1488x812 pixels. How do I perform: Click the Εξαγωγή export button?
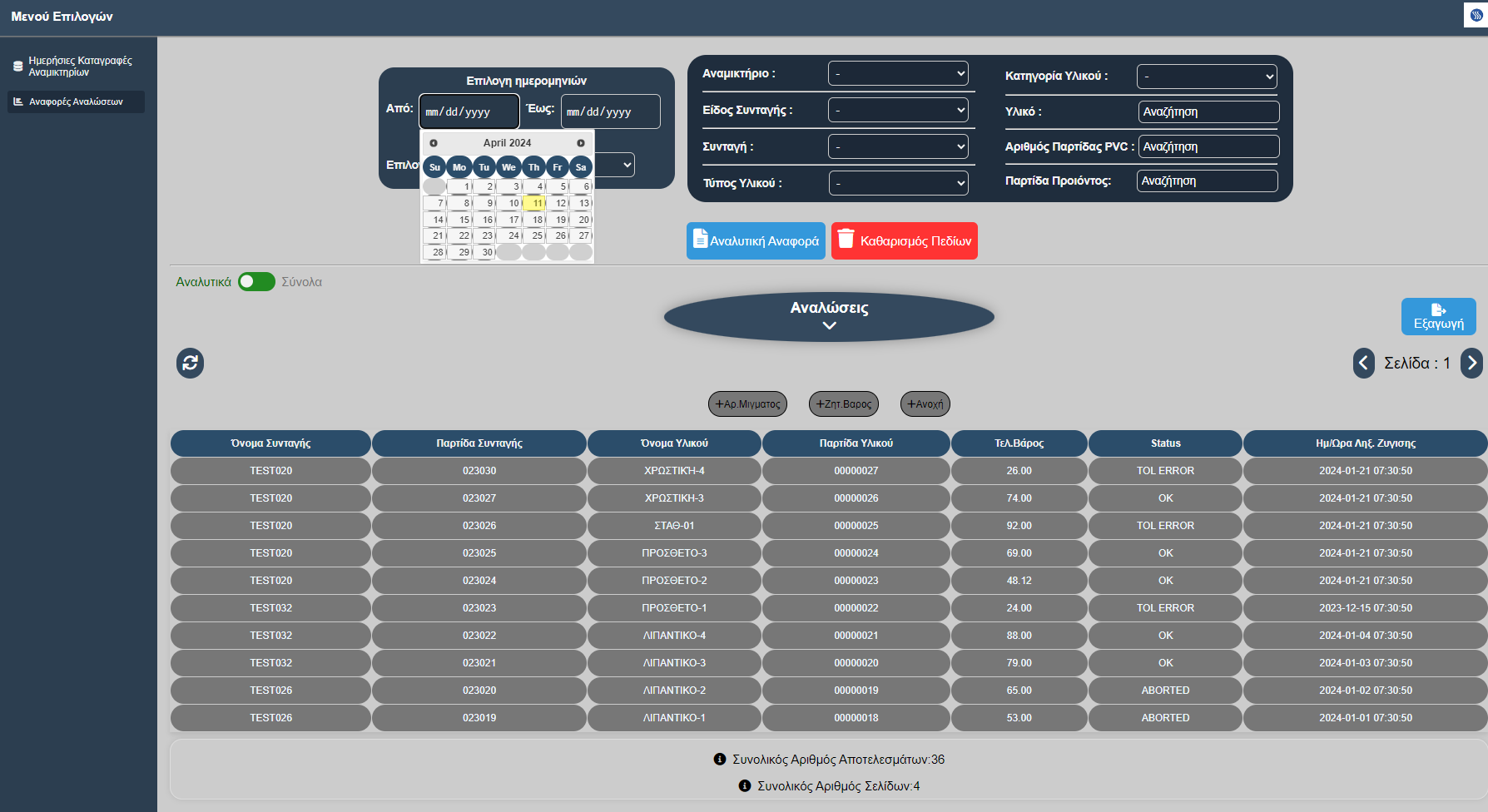point(1438,316)
